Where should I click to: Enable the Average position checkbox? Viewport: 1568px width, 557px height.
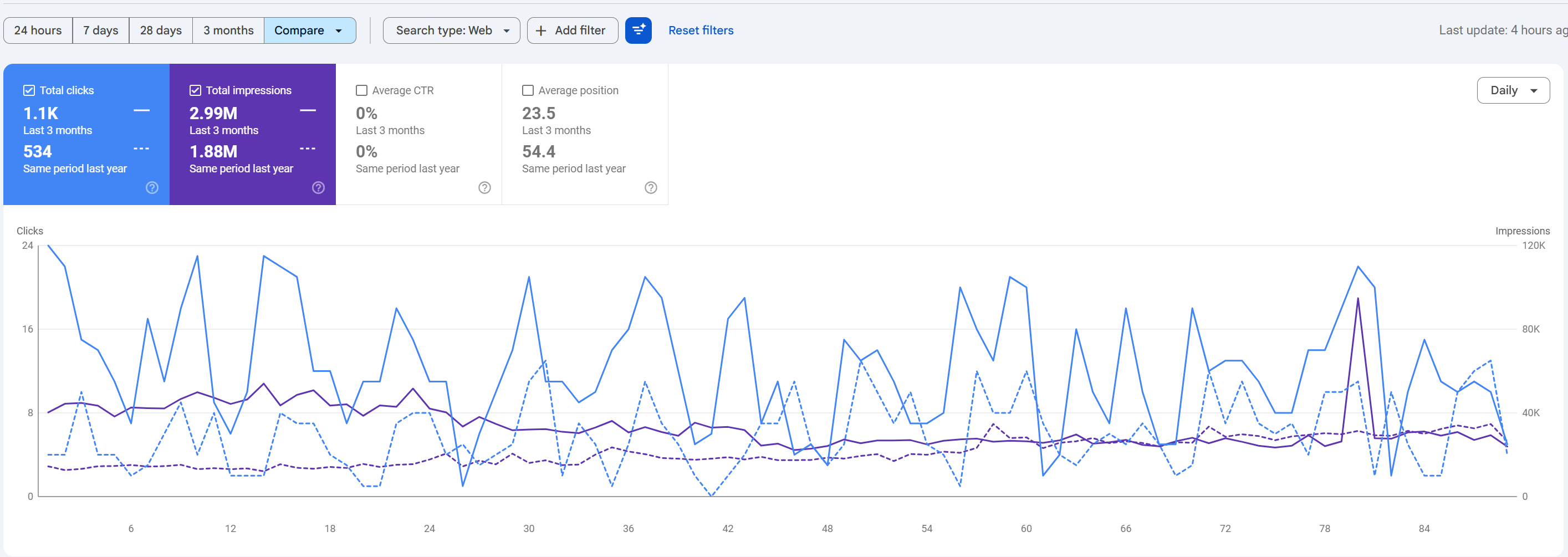528,90
